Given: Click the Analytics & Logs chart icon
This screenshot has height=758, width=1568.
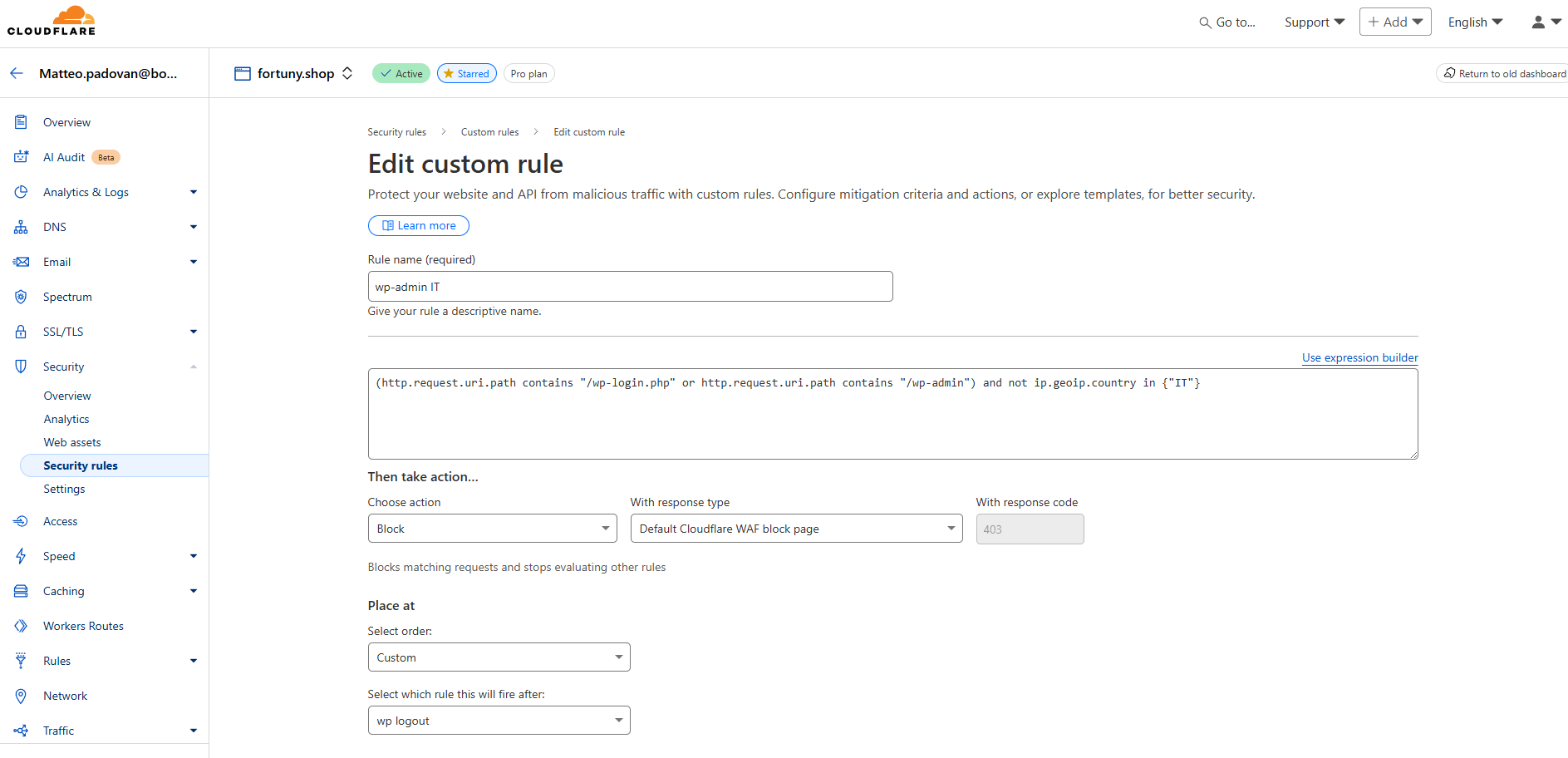Looking at the screenshot, I should [x=21, y=192].
